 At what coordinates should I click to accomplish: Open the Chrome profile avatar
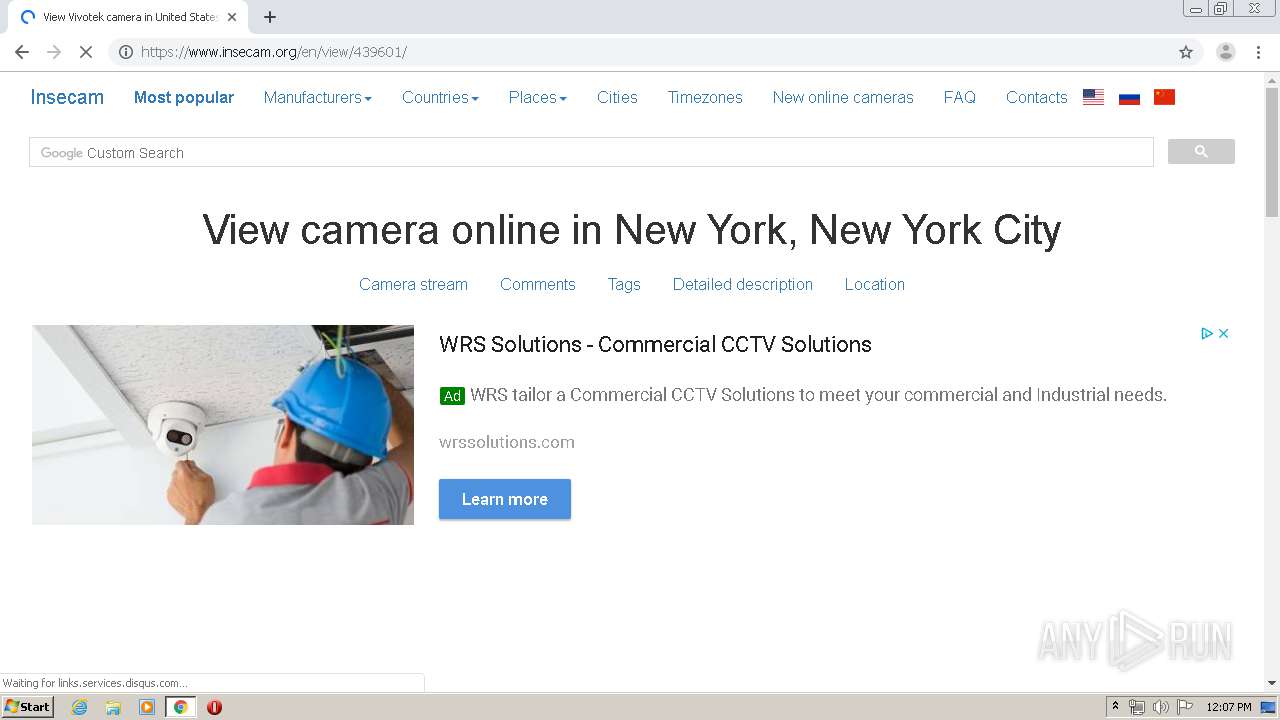click(1226, 52)
